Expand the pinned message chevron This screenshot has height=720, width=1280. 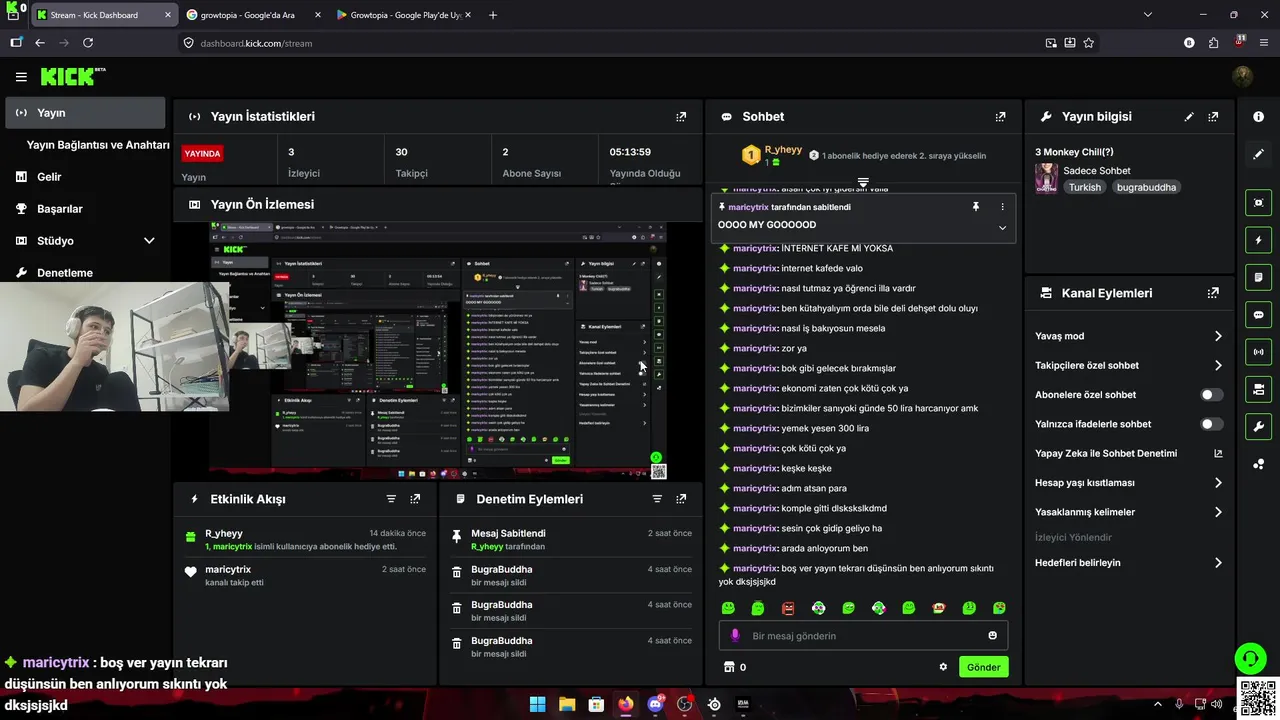[1002, 227]
